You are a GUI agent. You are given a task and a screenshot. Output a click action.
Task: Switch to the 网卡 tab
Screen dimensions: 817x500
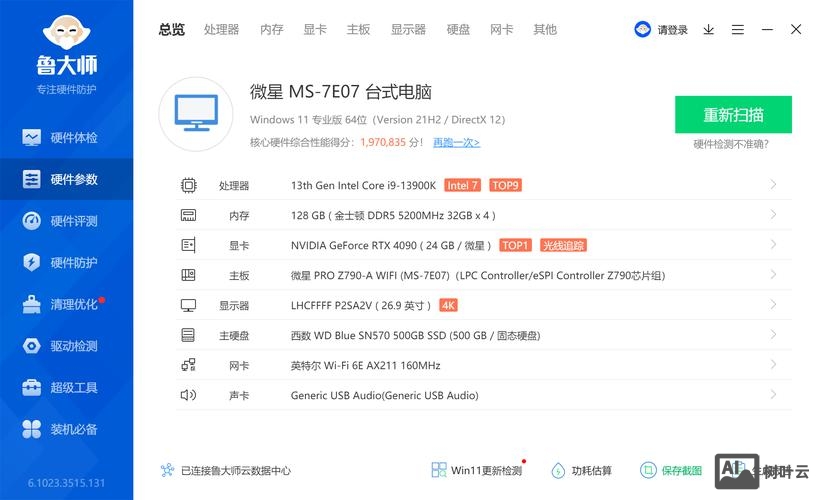point(502,30)
